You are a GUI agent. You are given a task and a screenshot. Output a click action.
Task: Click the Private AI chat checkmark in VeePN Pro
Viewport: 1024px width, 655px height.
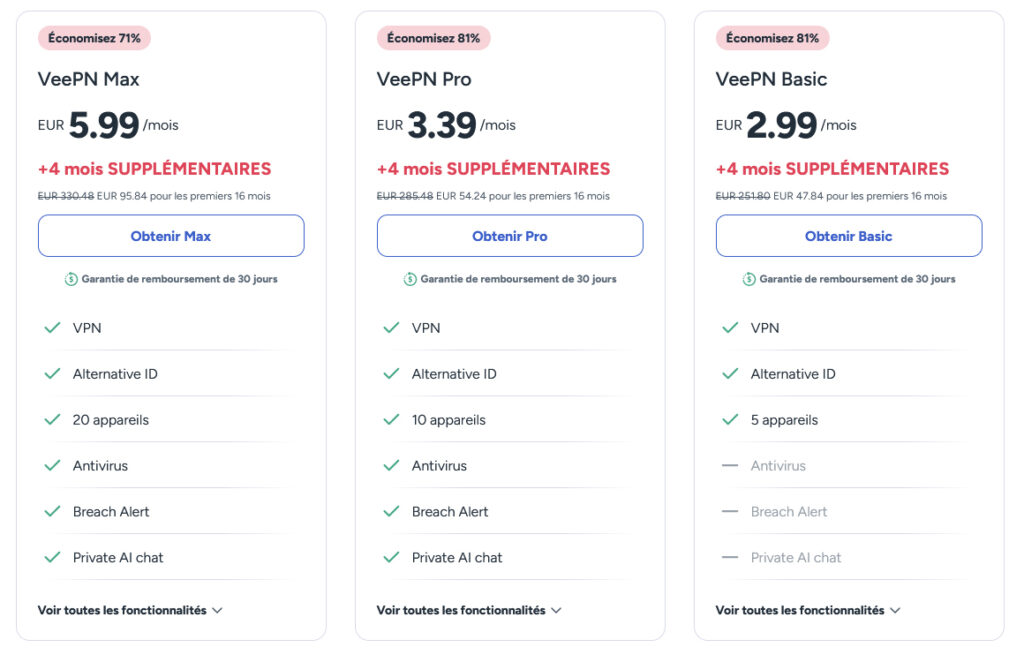pos(391,558)
